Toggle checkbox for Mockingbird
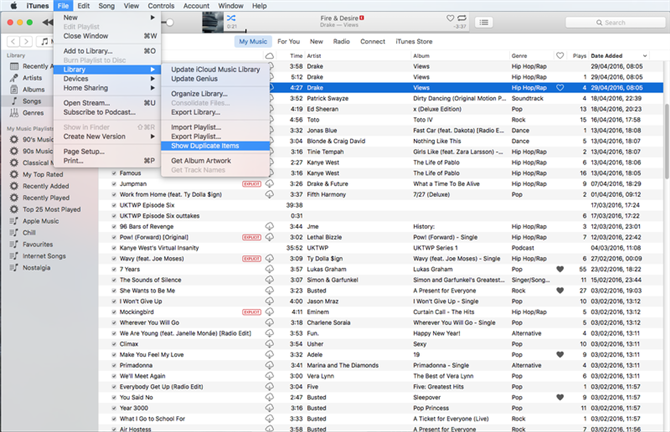 (114, 312)
